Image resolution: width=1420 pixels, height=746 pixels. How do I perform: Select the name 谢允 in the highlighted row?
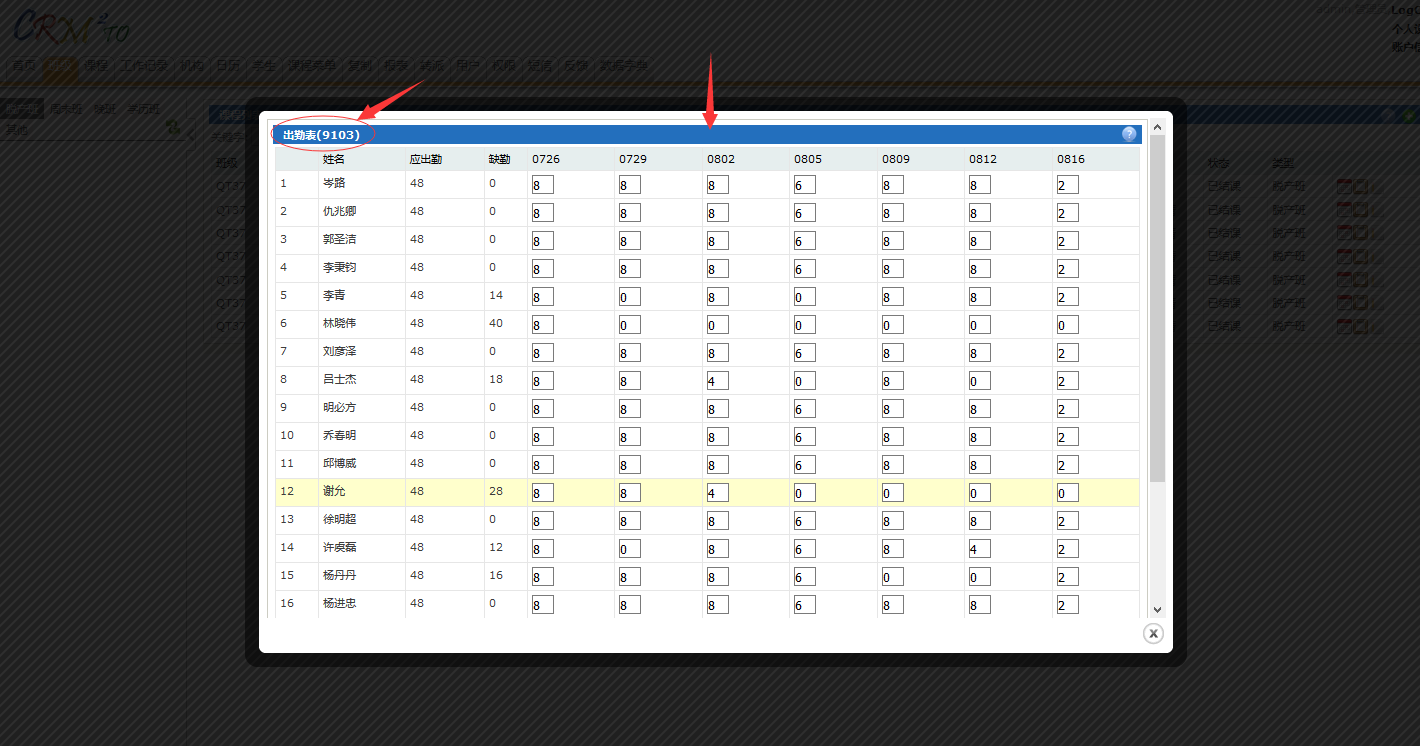tap(334, 491)
